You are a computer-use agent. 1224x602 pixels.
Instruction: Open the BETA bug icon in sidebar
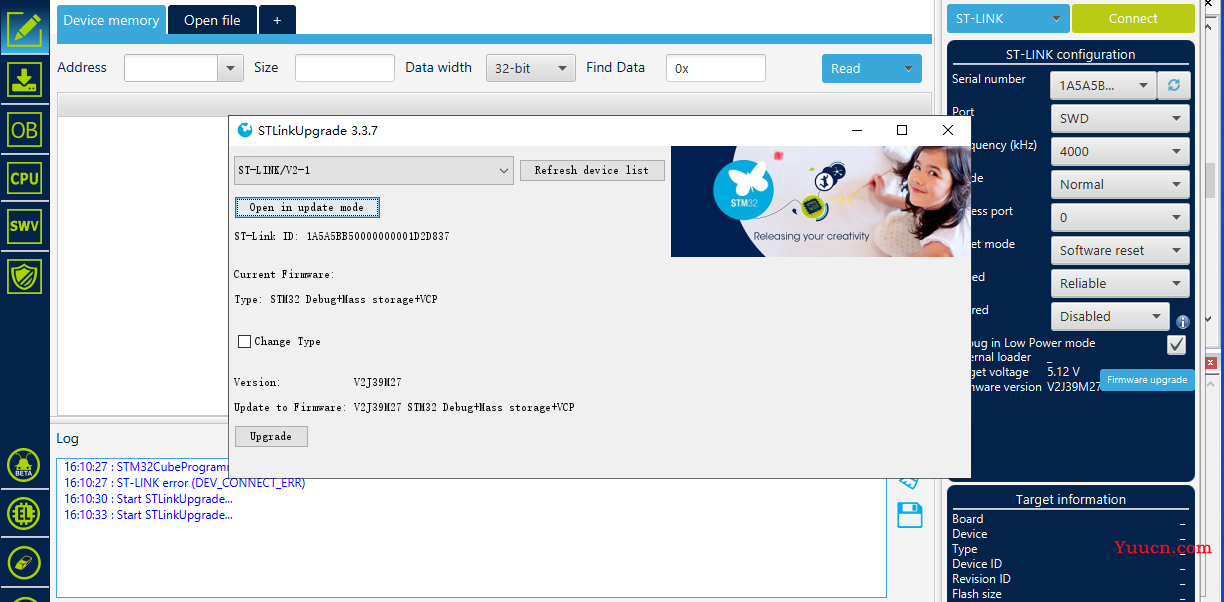click(x=24, y=465)
